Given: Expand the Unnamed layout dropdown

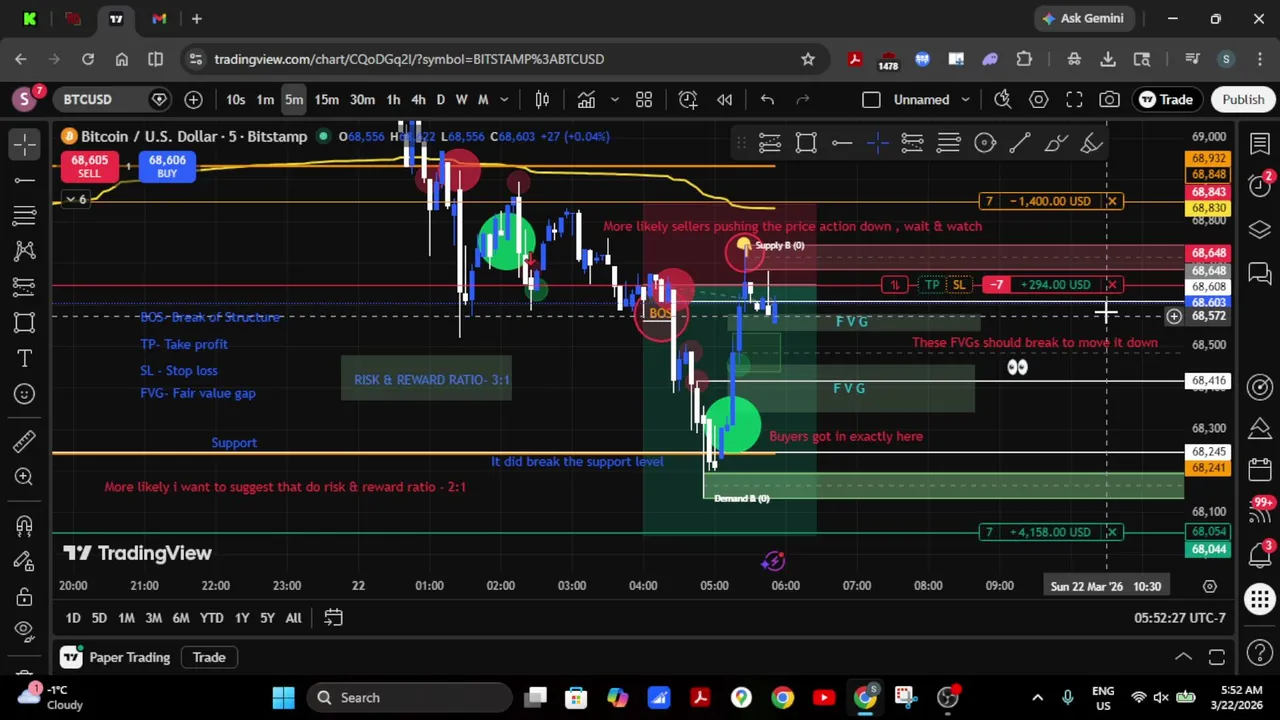Looking at the screenshot, I should pyautogui.click(x=965, y=99).
